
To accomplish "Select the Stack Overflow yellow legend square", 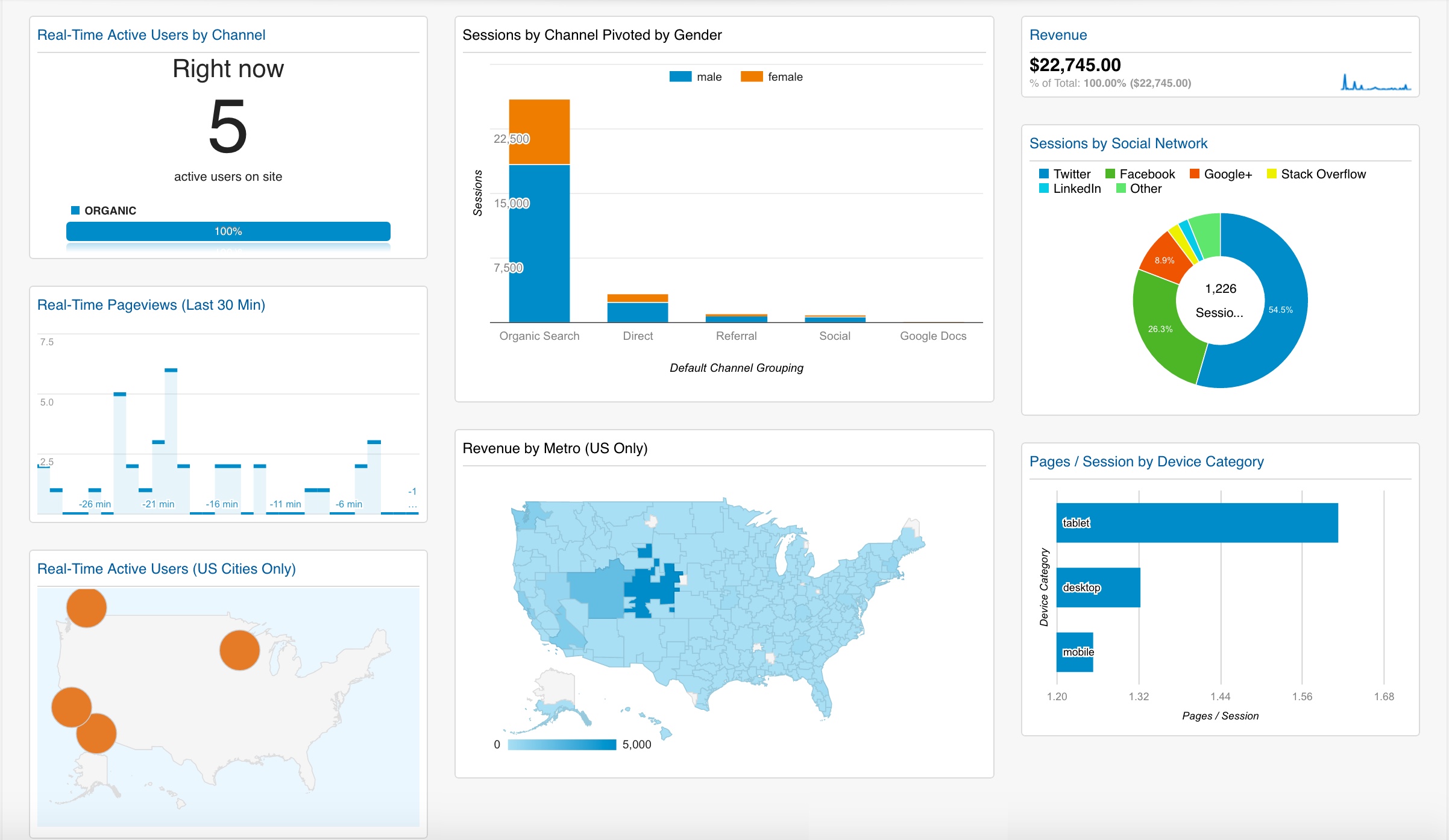I will pos(1271,174).
